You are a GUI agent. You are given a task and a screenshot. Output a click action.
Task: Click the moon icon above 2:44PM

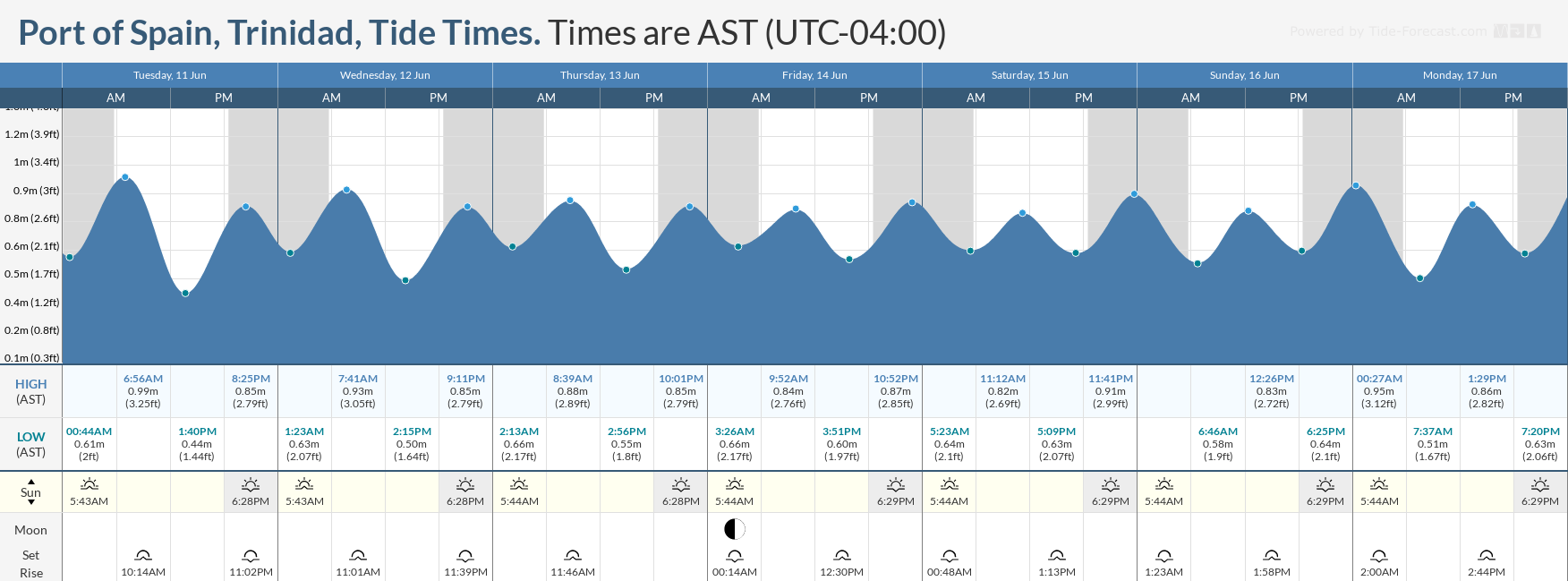tap(1487, 556)
